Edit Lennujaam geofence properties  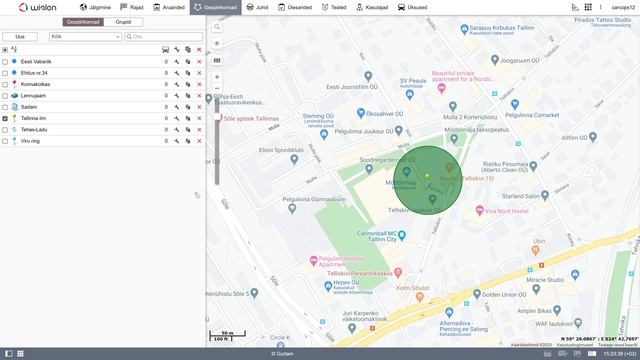point(176,96)
